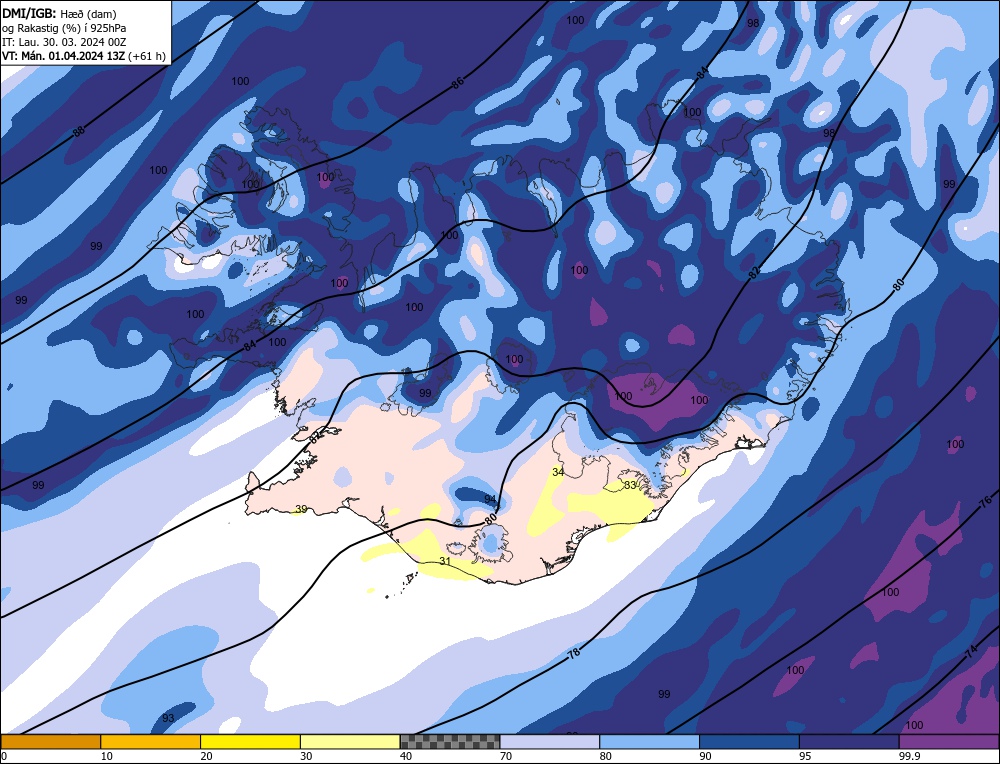Click the contour label '74'

pyautogui.click(x=971, y=651)
